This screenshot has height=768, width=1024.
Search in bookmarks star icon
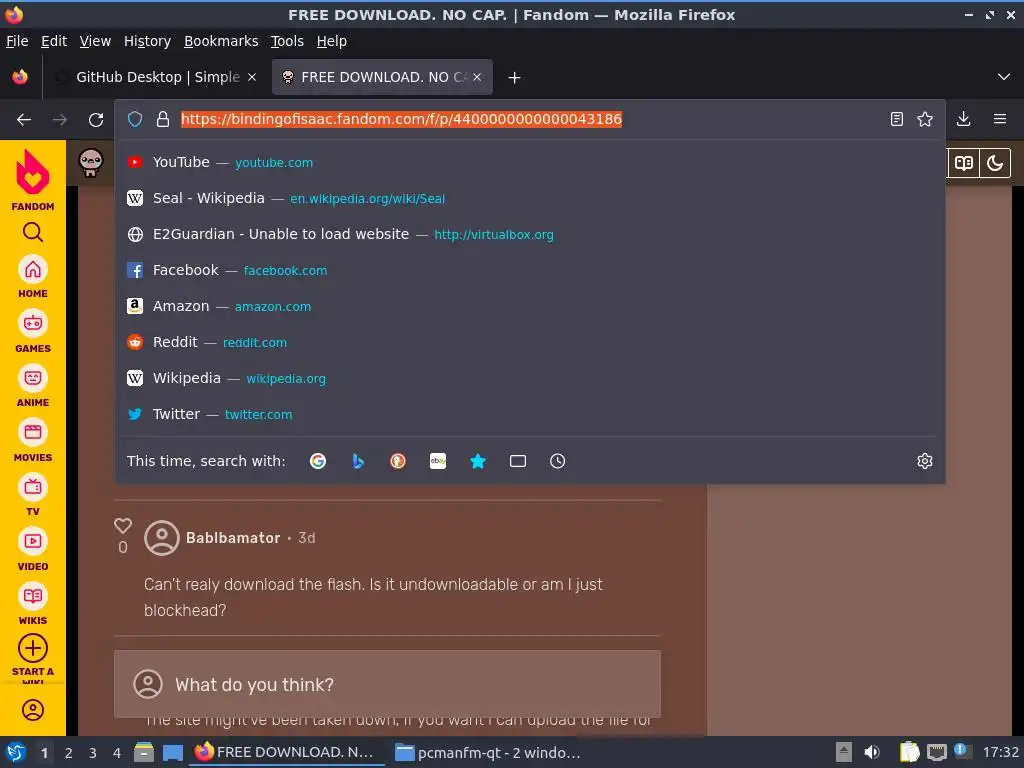(x=478, y=461)
